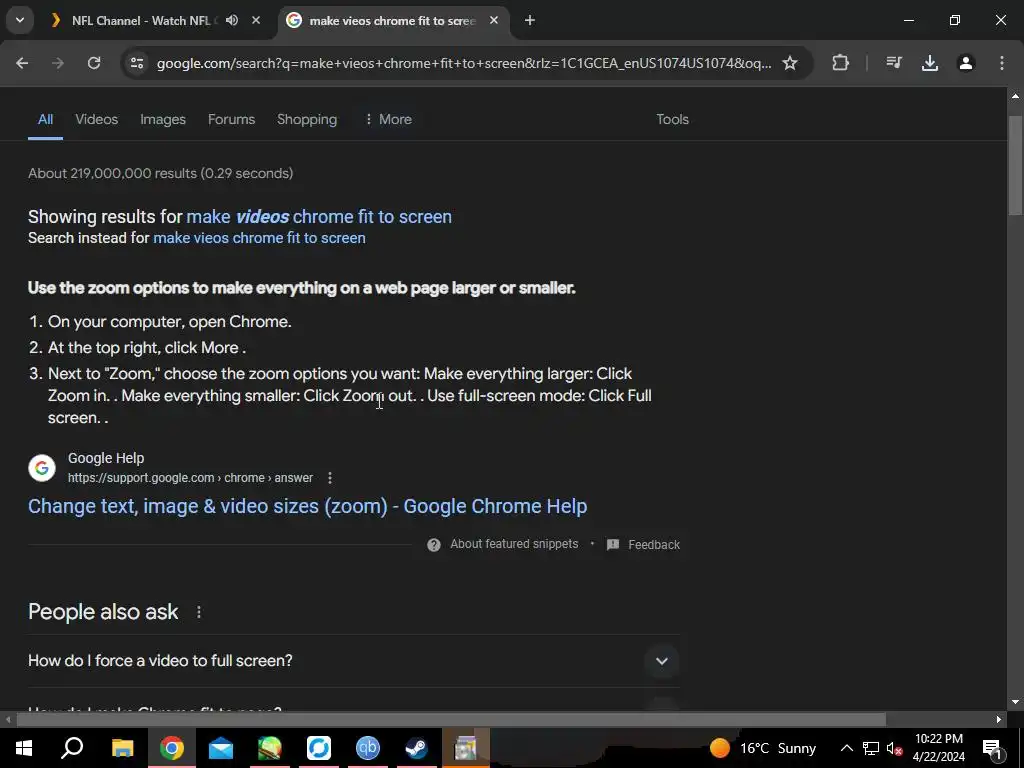The image size is (1024, 768).
Task: Reload the current page
Action: (94, 63)
